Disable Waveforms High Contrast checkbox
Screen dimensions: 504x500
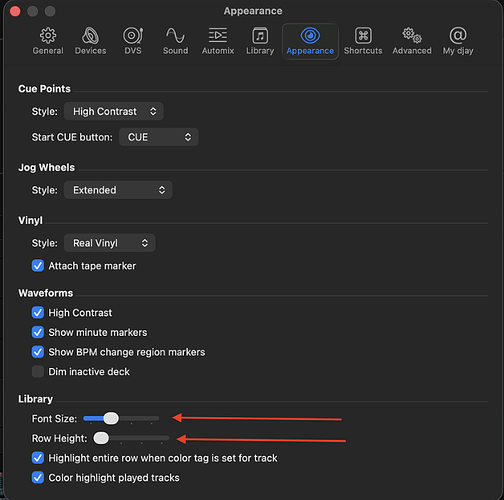pos(38,313)
